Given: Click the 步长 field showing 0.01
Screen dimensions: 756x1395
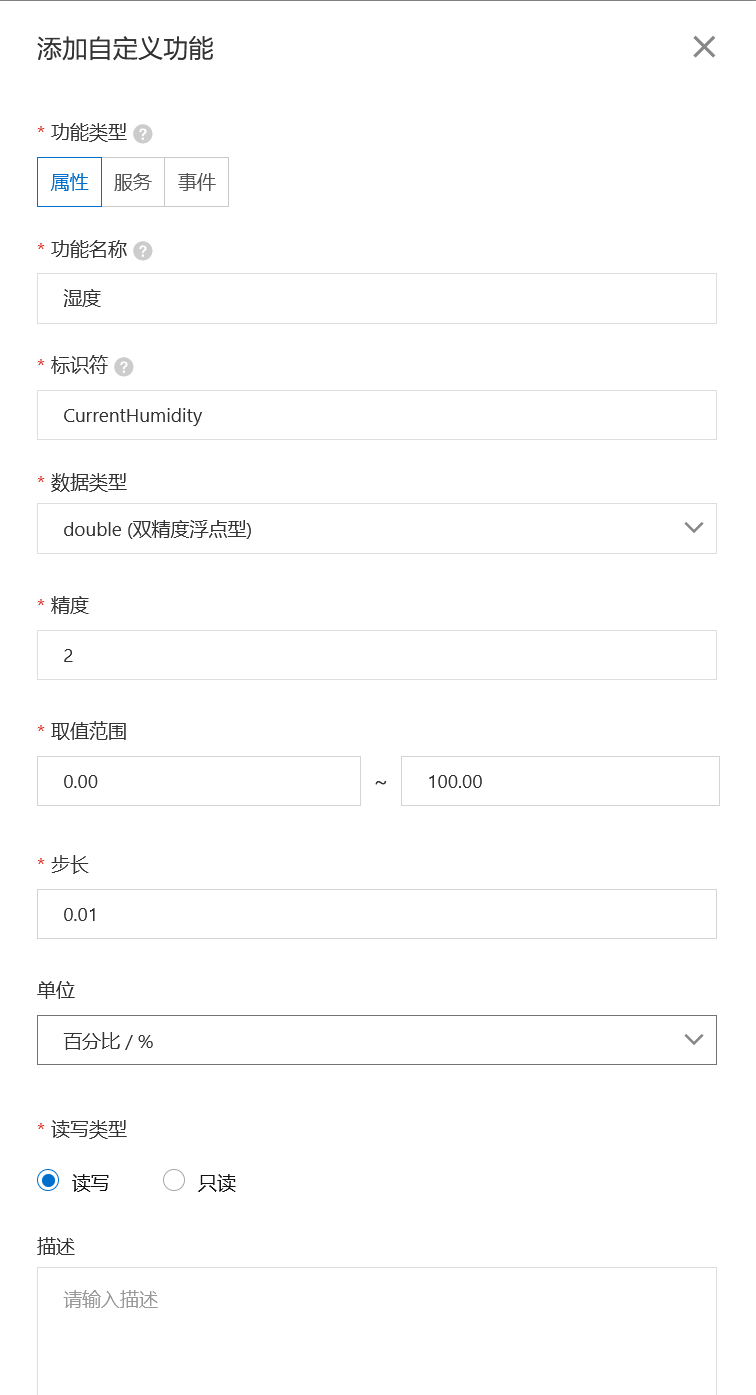Looking at the screenshot, I should (377, 913).
